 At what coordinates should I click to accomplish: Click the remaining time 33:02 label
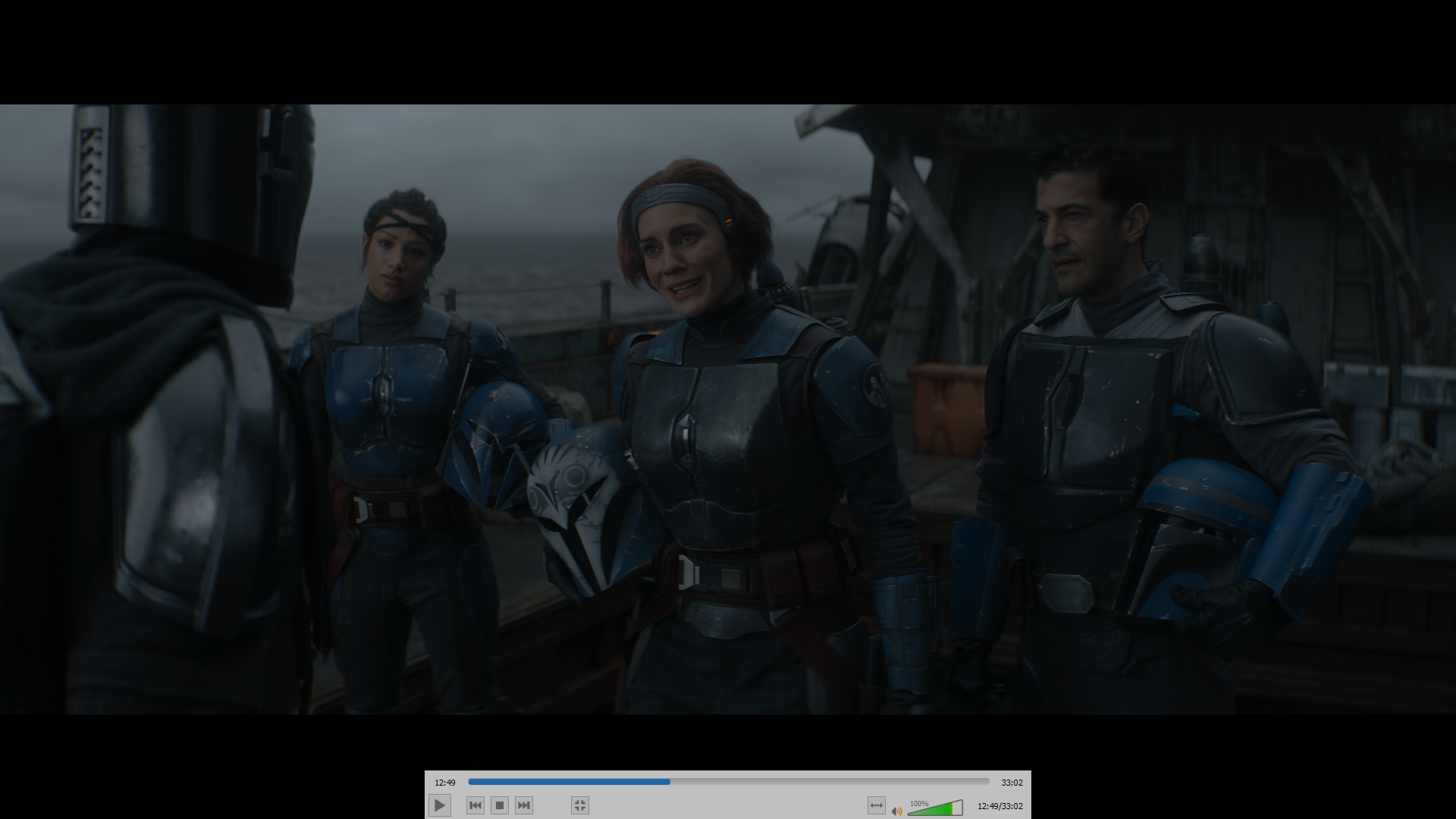[x=1012, y=783]
